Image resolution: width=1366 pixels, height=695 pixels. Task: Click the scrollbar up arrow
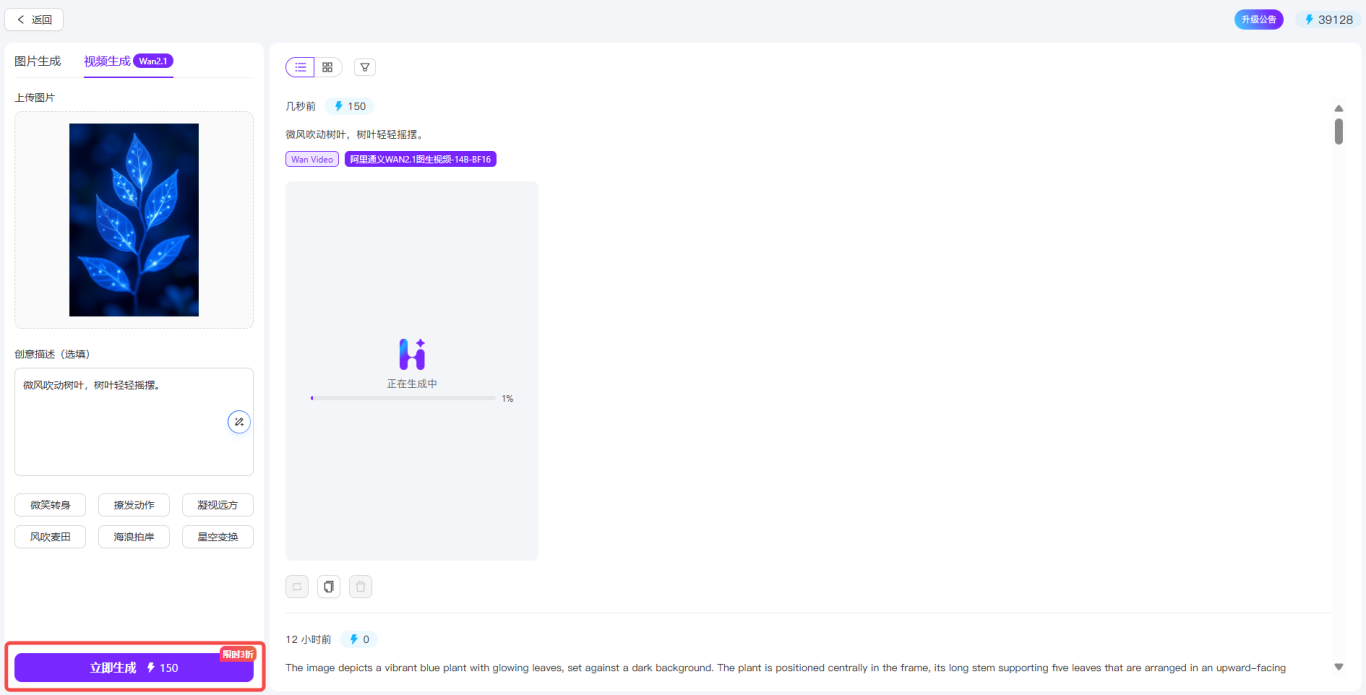[1339, 108]
